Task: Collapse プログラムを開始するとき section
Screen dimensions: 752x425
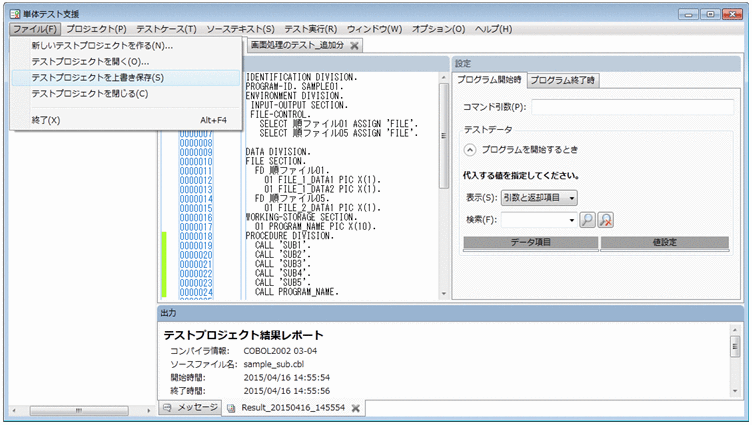Action: (x=470, y=150)
